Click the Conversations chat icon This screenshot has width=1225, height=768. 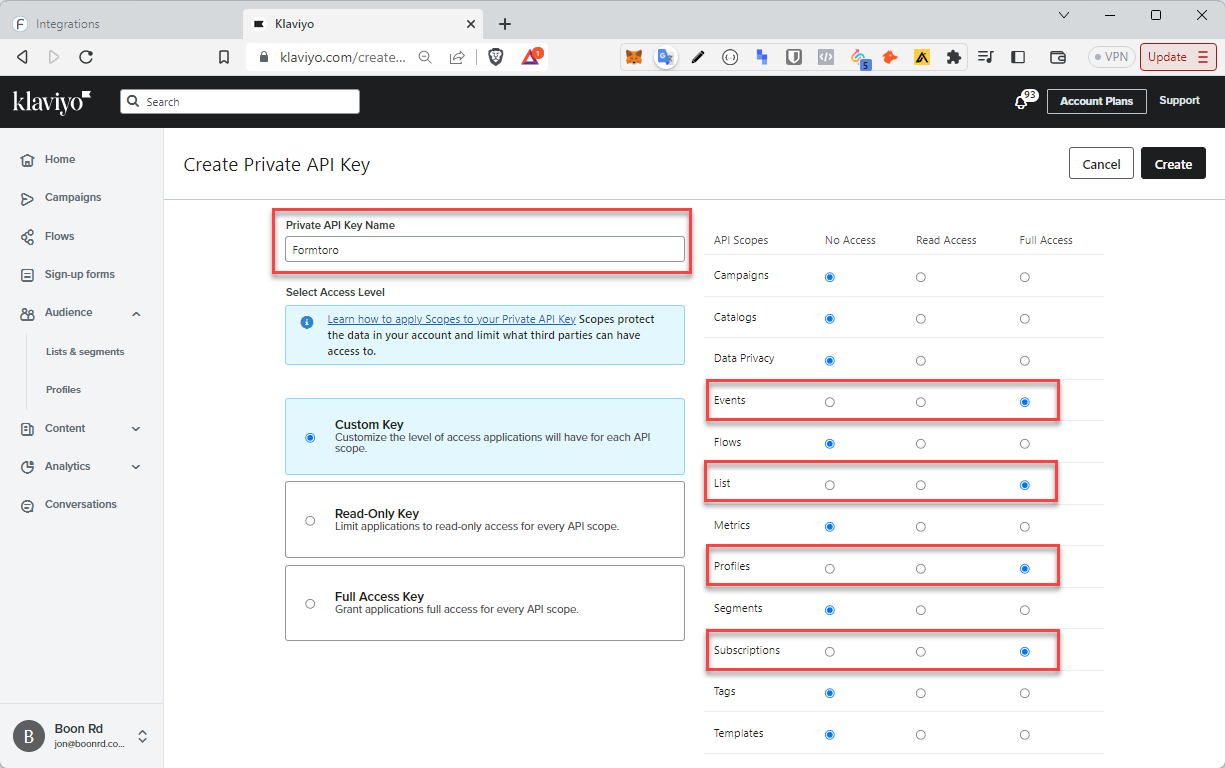[27, 505]
